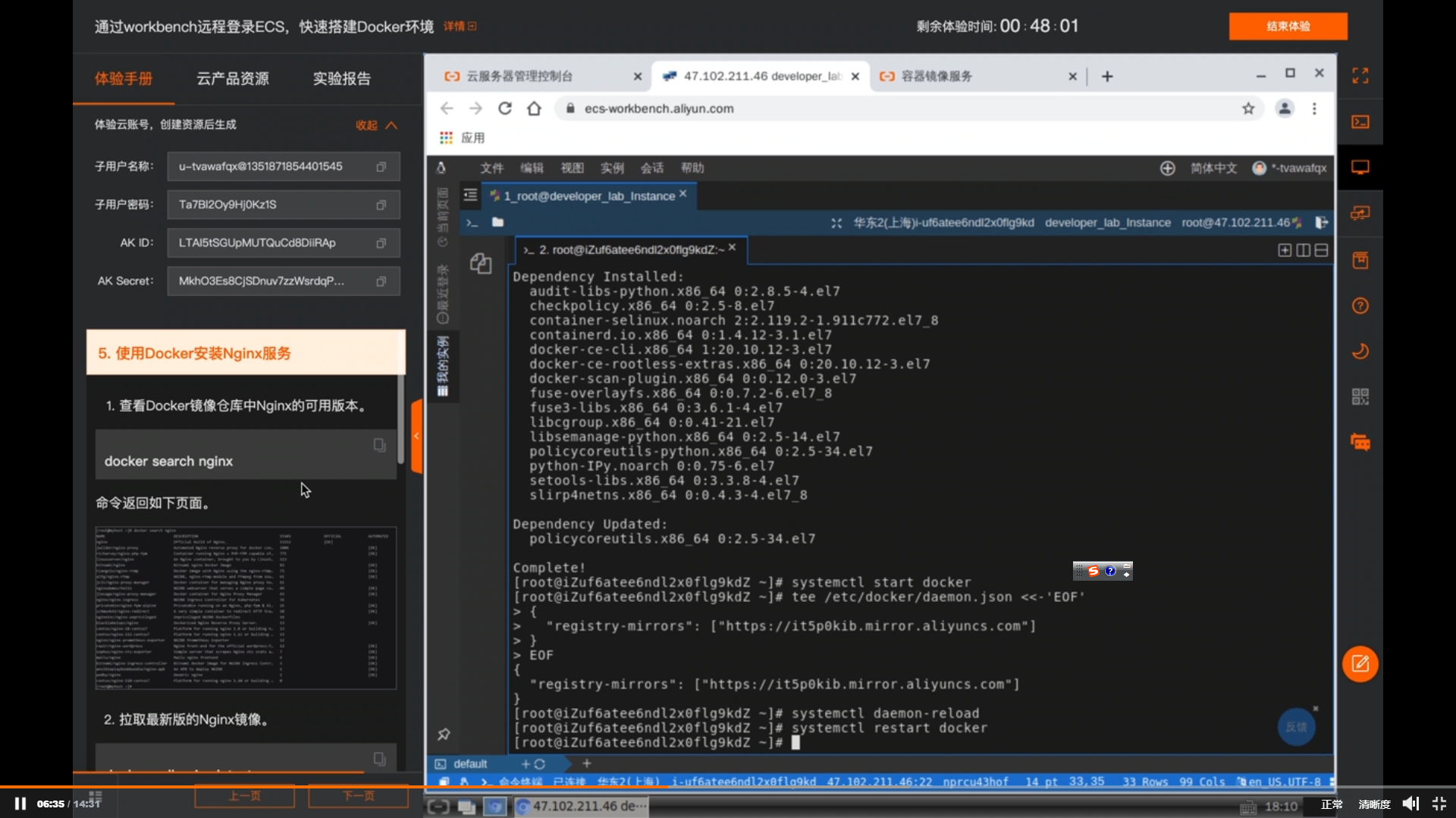The width and height of the screenshot is (1456, 818).
Task: Click the fullscreen expand icon in right sidebar
Action: point(1360,76)
